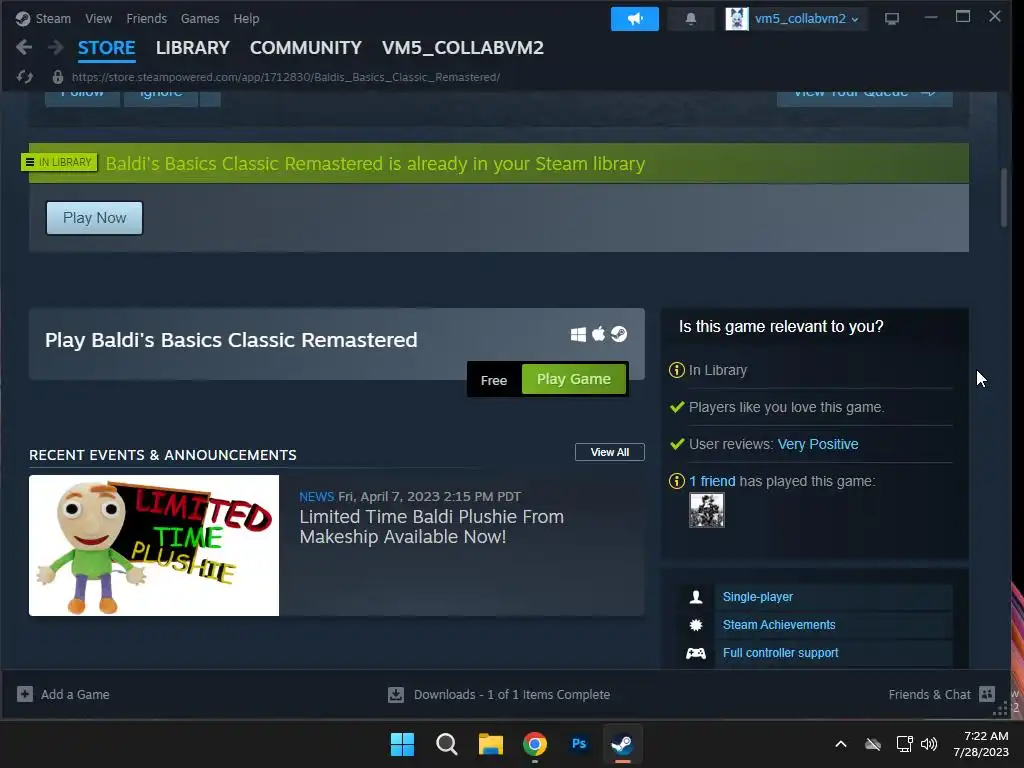Screen dimensions: 1024x768
Task: Click the green Play Game button
Action: 574,379
